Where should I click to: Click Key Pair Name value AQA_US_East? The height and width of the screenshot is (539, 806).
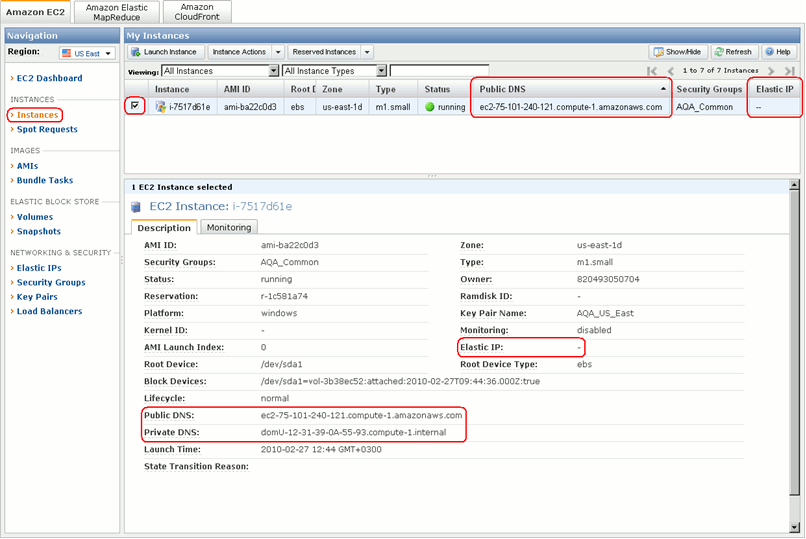605,313
